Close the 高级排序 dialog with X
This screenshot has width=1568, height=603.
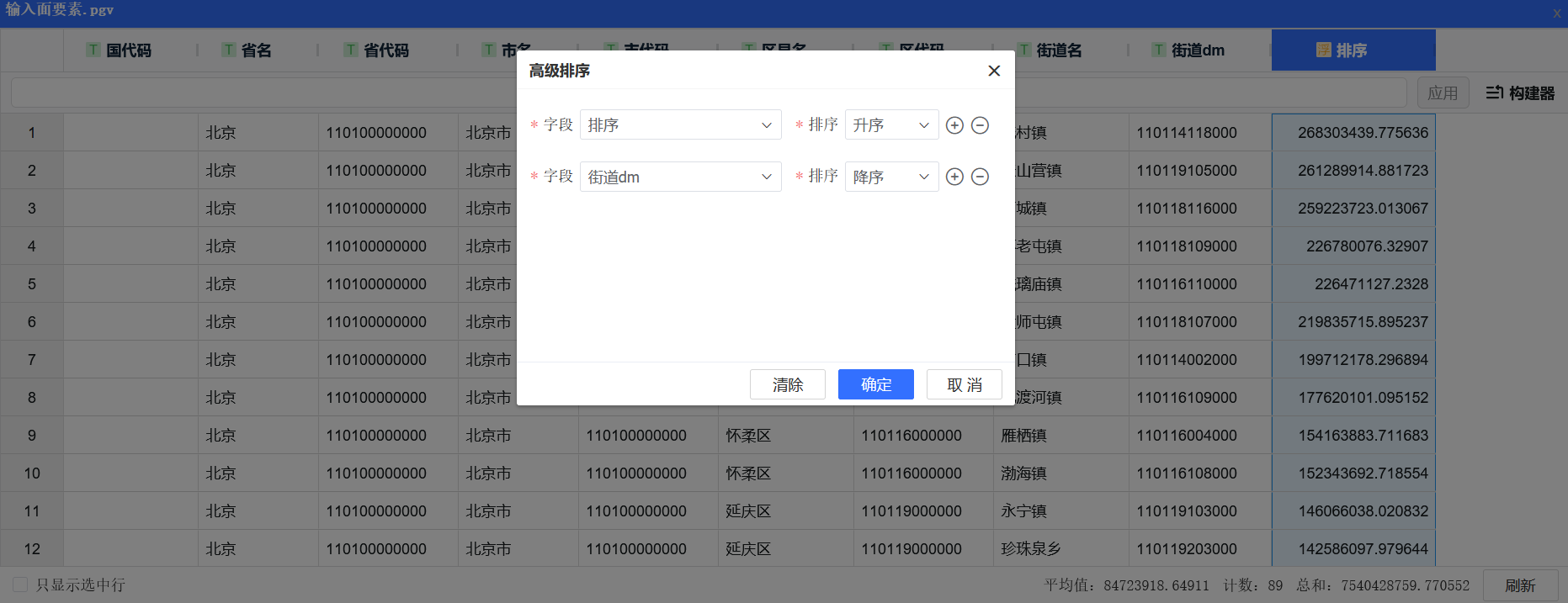[994, 71]
